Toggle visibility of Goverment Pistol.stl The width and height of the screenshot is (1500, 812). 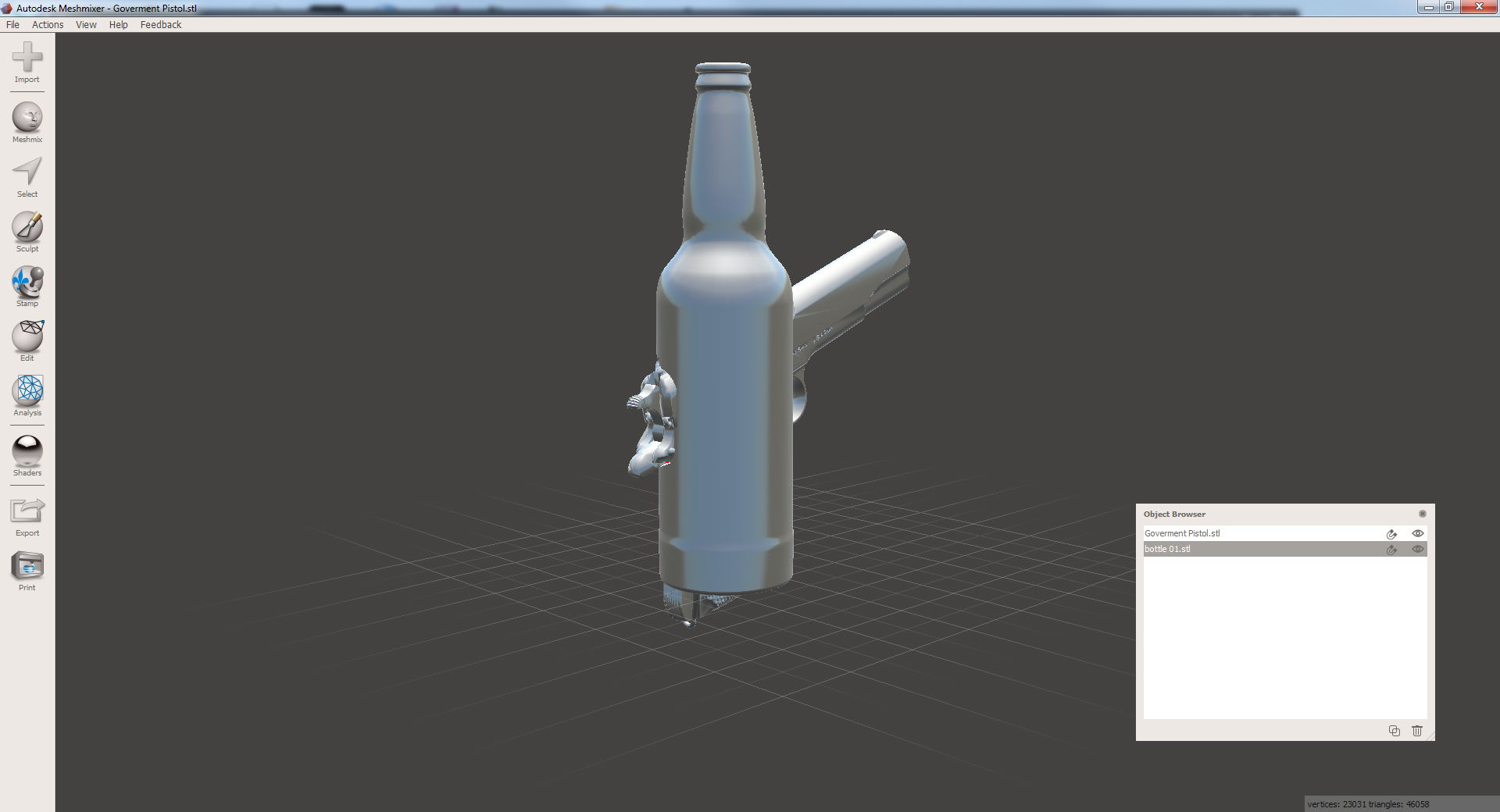[x=1418, y=533]
